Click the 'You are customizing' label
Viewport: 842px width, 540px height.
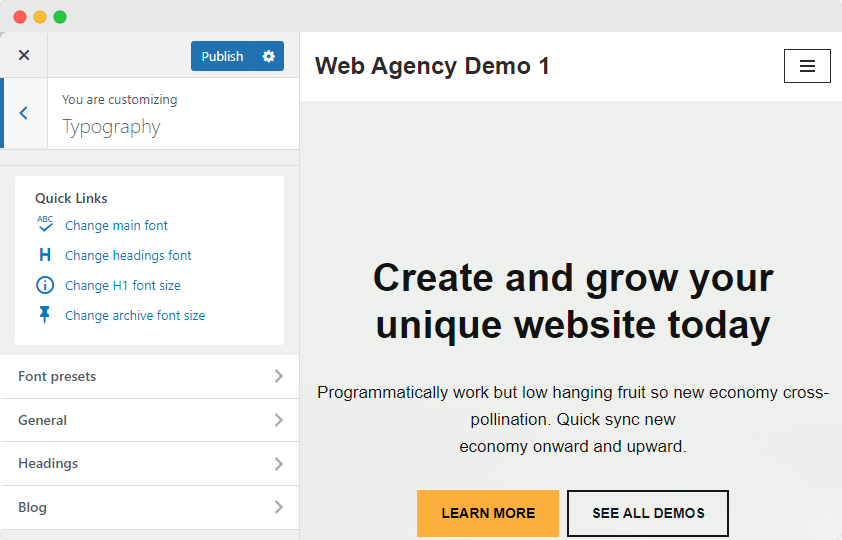pos(119,100)
